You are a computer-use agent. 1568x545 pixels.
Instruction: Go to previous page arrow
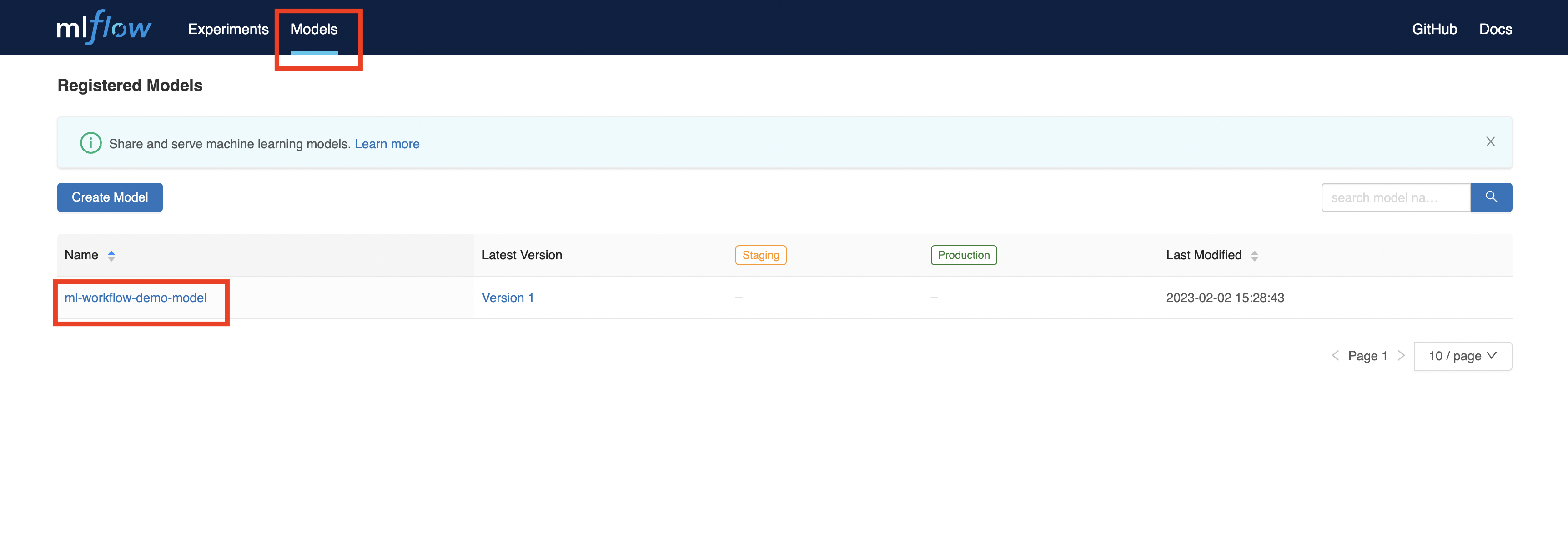1335,356
